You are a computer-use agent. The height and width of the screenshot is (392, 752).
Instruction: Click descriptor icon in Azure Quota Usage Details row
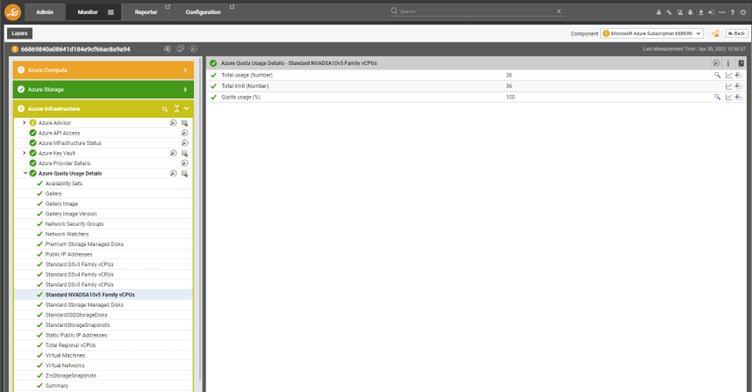(x=184, y=174)
